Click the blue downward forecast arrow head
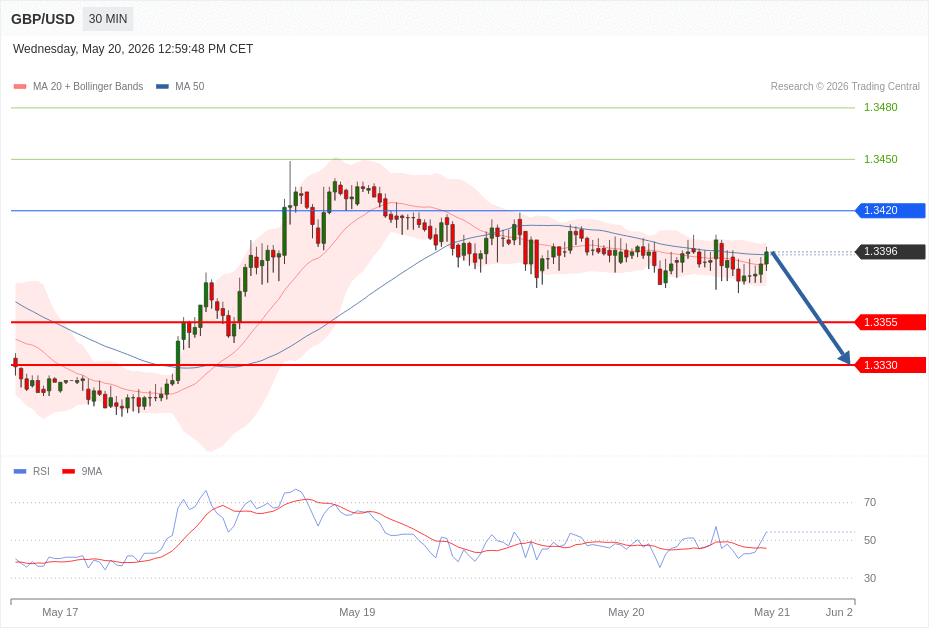Screen dimensions: 929x629 click(x=844, y=357)
